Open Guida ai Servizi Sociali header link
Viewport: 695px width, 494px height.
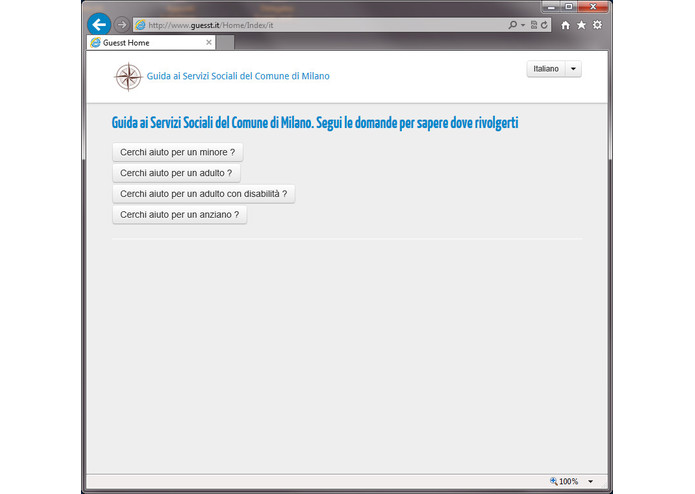[238, 76]
